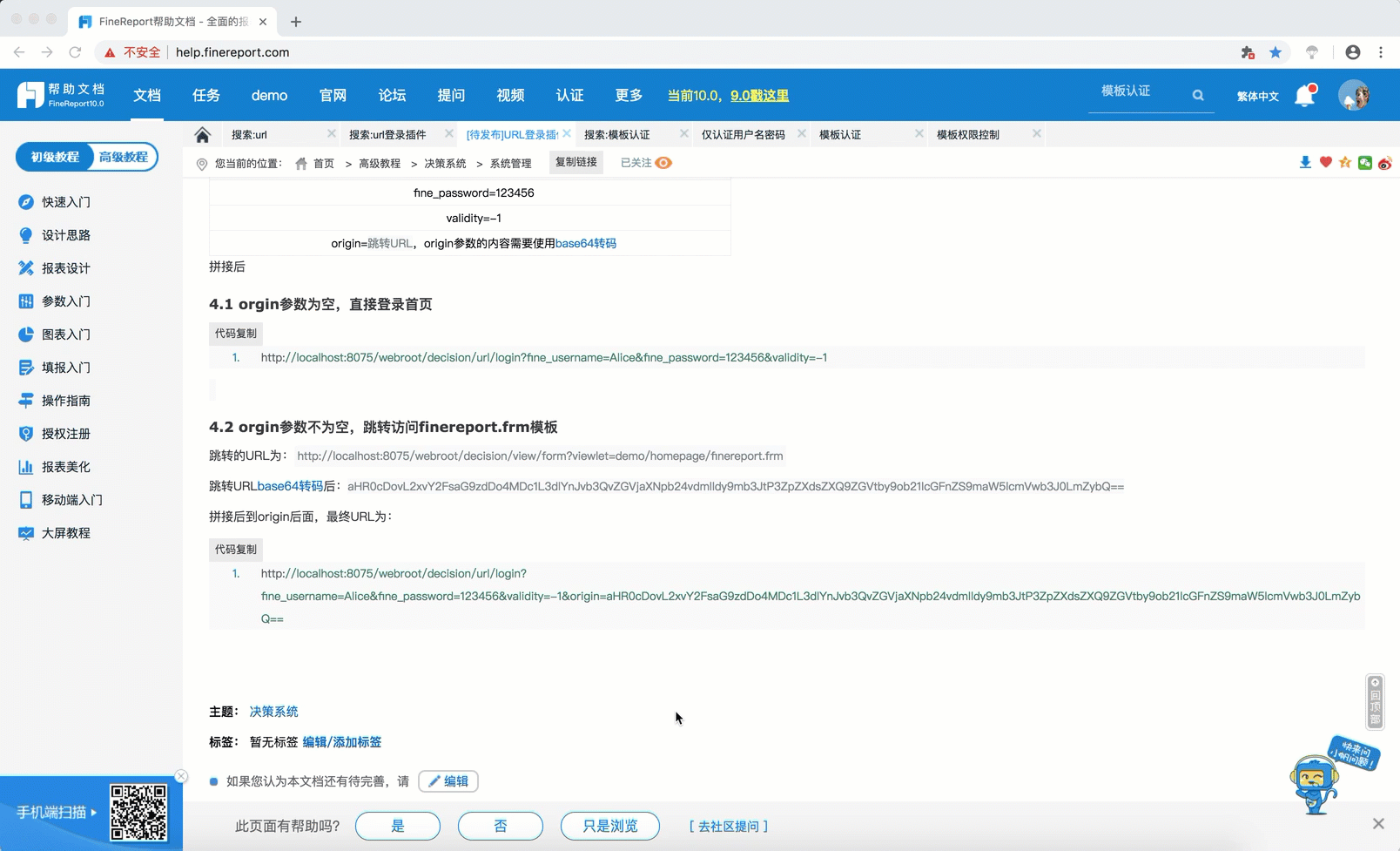
Task: Open the notification bell
Action: point(1305,95)
